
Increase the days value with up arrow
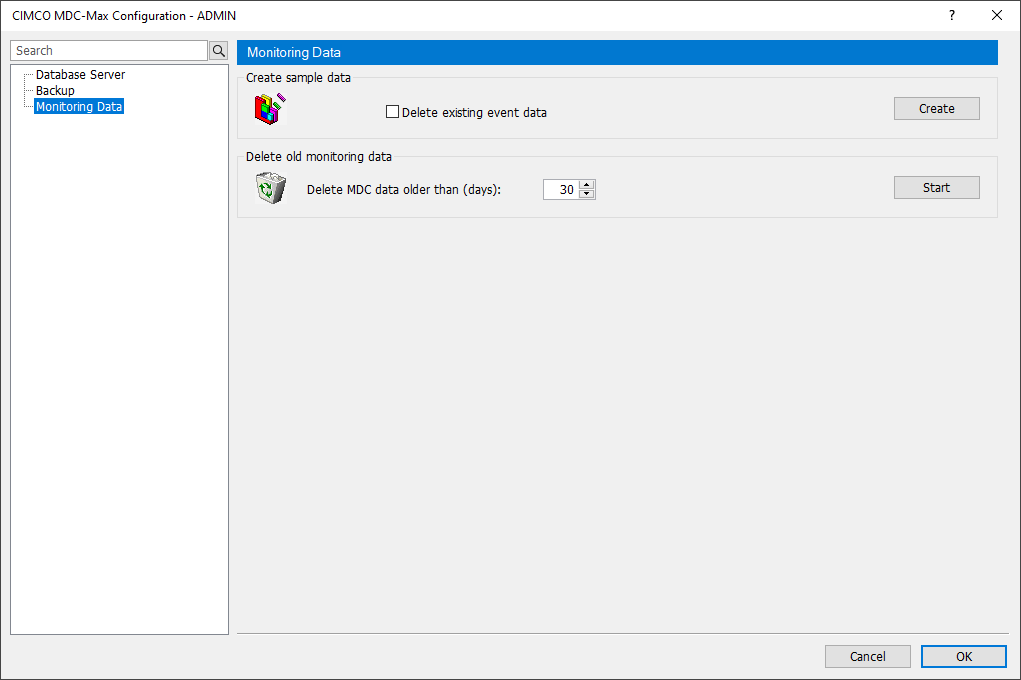pyautogui.click(x=587, y=184)
